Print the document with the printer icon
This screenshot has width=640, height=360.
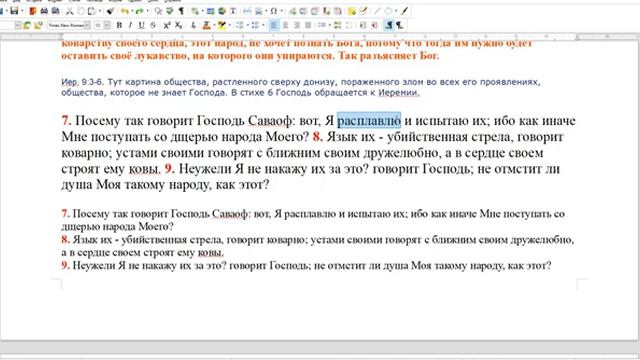44,11
